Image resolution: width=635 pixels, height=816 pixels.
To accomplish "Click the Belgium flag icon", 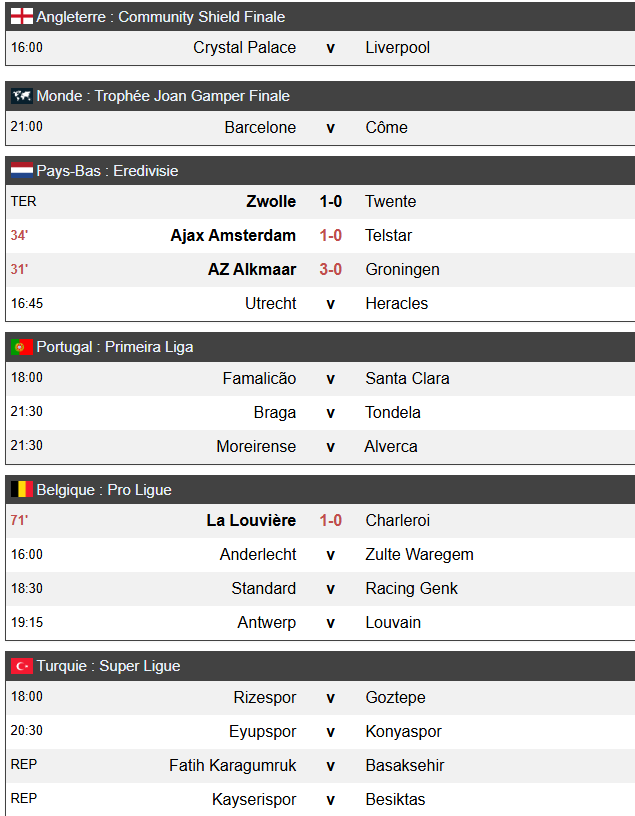I will 22,490.
